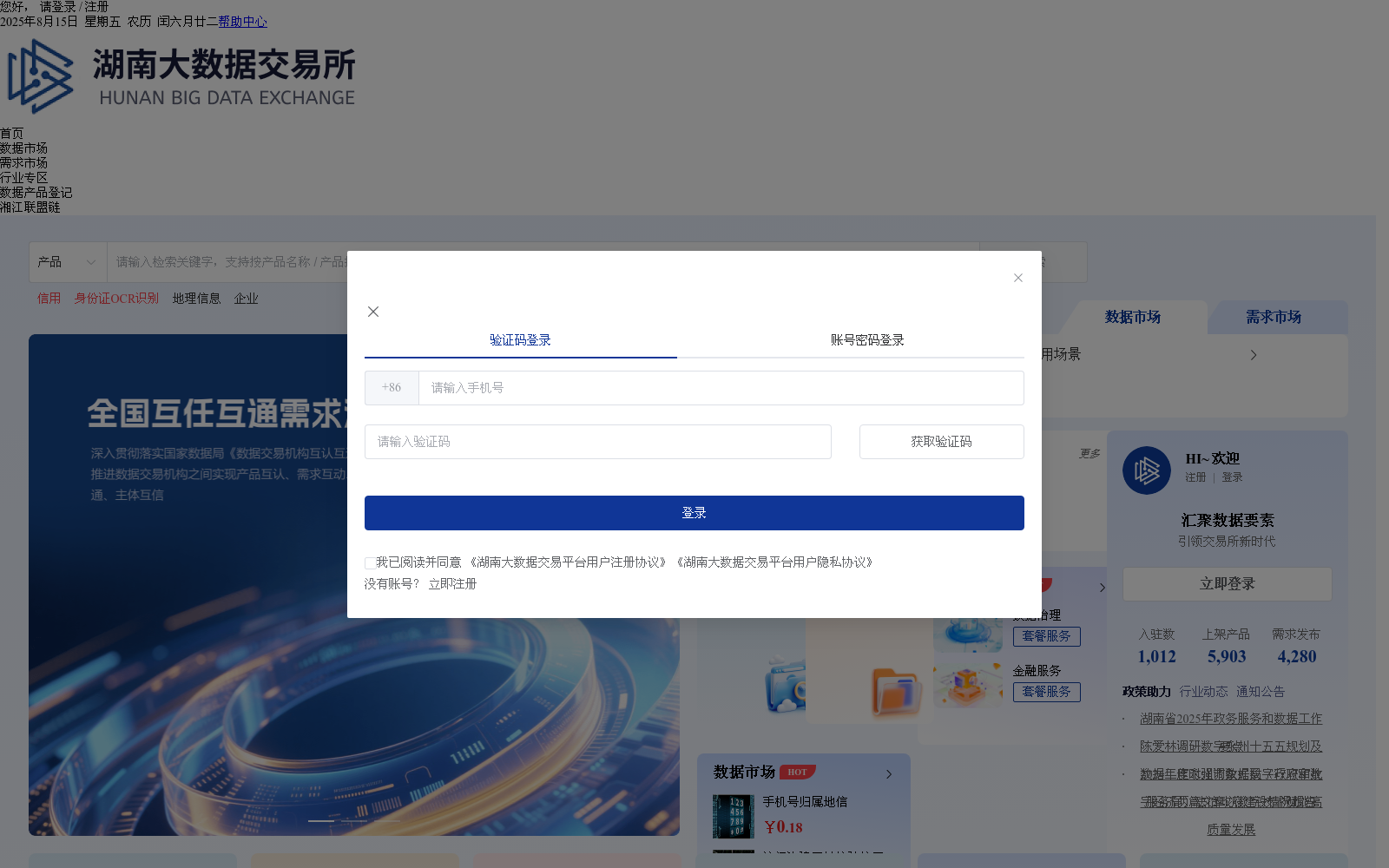Go to 首页 in the navigation
Viewport: 1389px width, 868px height.
[x=12, y=134]
